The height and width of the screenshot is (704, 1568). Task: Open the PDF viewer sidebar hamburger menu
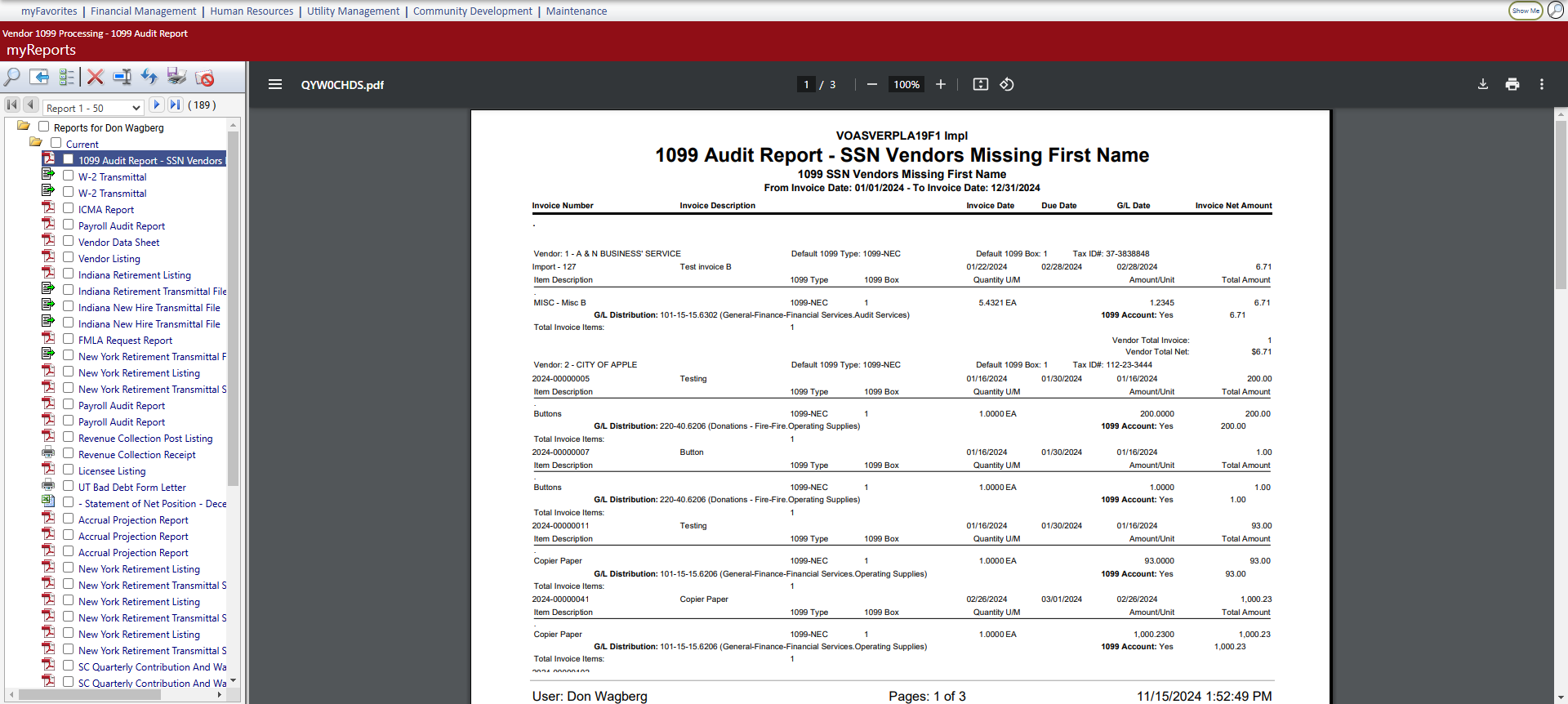pyautogui.click(x=275, y=84)
